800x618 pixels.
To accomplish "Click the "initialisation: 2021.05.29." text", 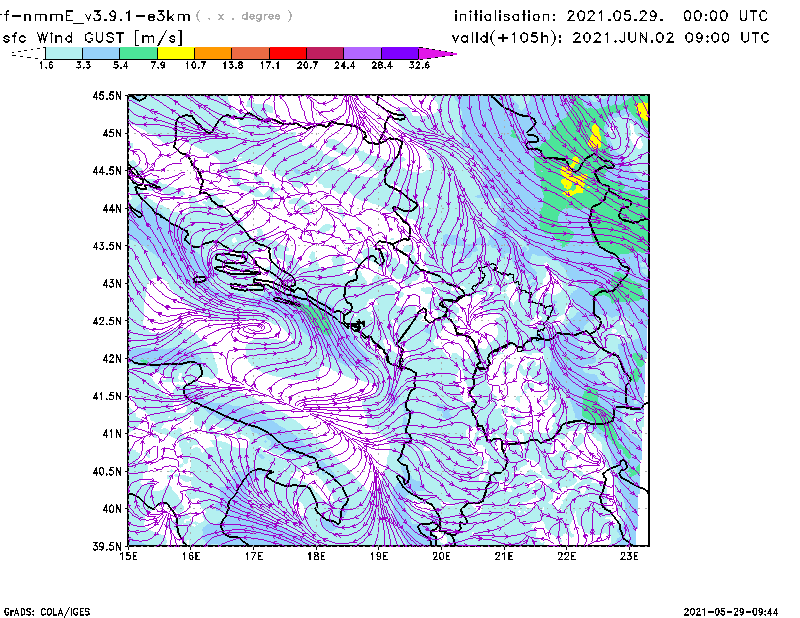I will click(559, 16).
